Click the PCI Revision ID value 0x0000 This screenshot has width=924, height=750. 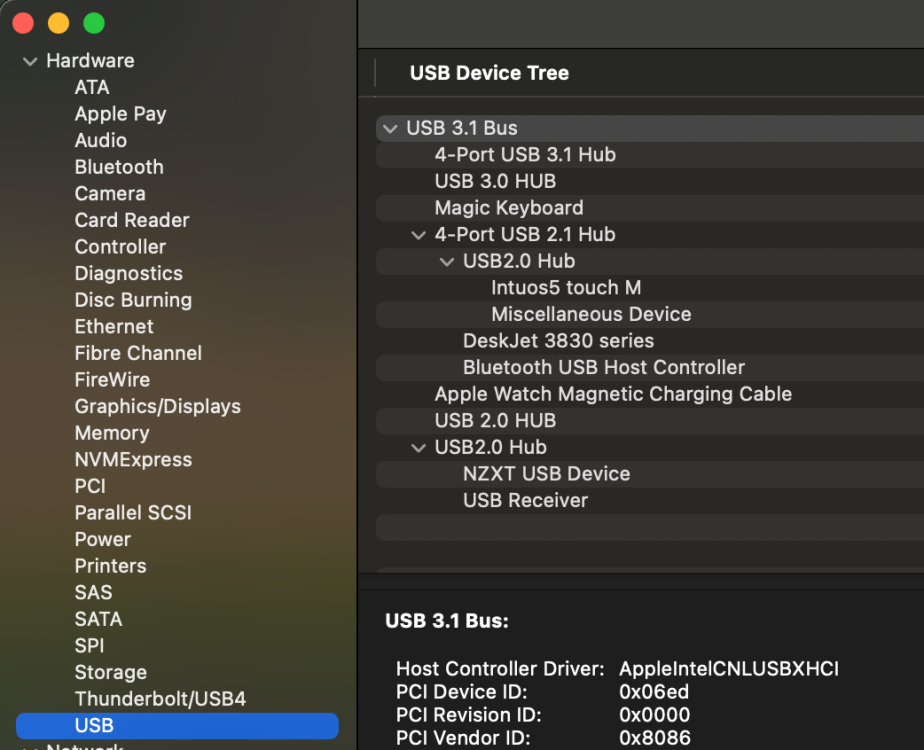pos(655,715)
